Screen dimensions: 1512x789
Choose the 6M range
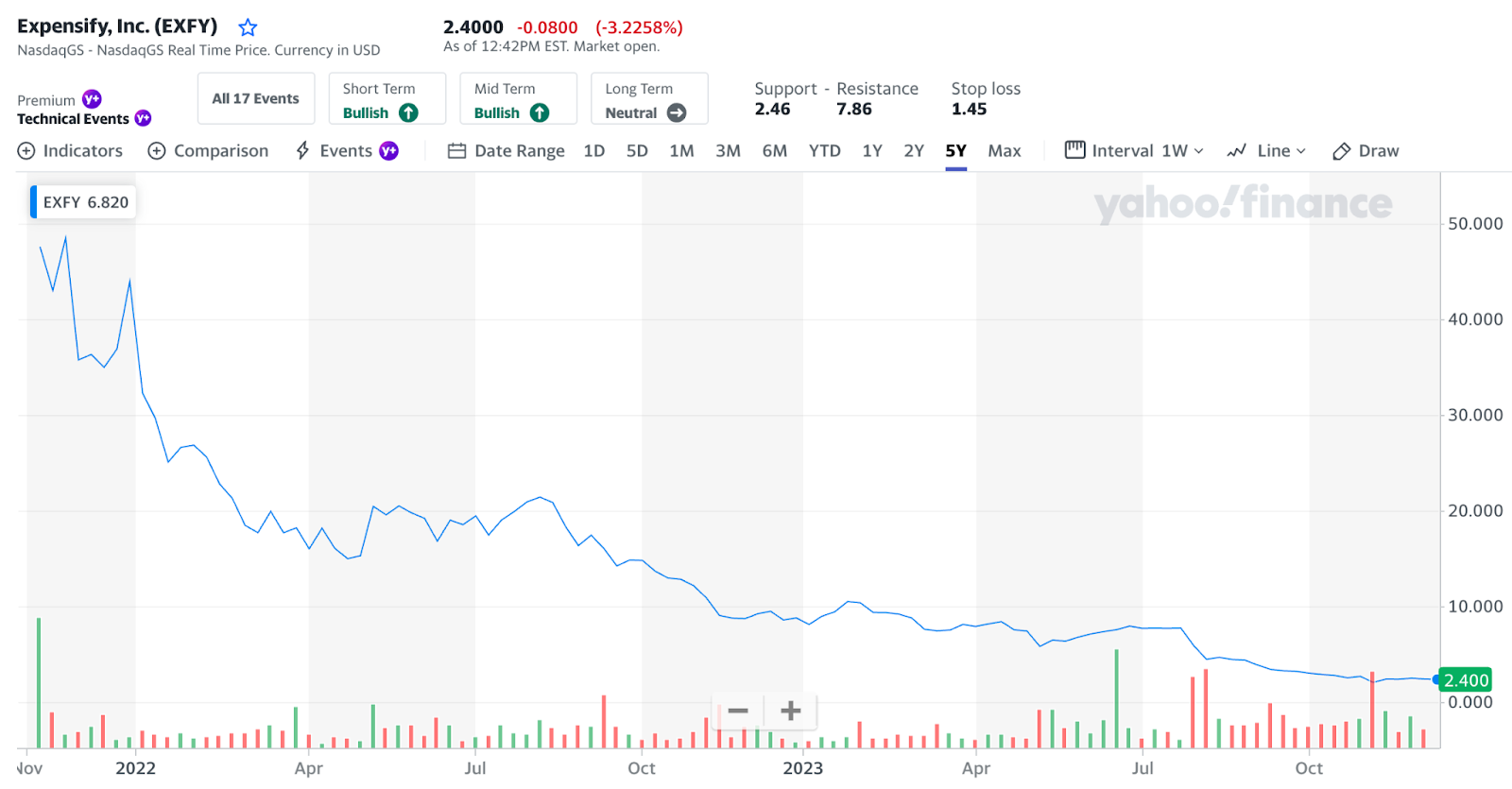tap(775, 151)
